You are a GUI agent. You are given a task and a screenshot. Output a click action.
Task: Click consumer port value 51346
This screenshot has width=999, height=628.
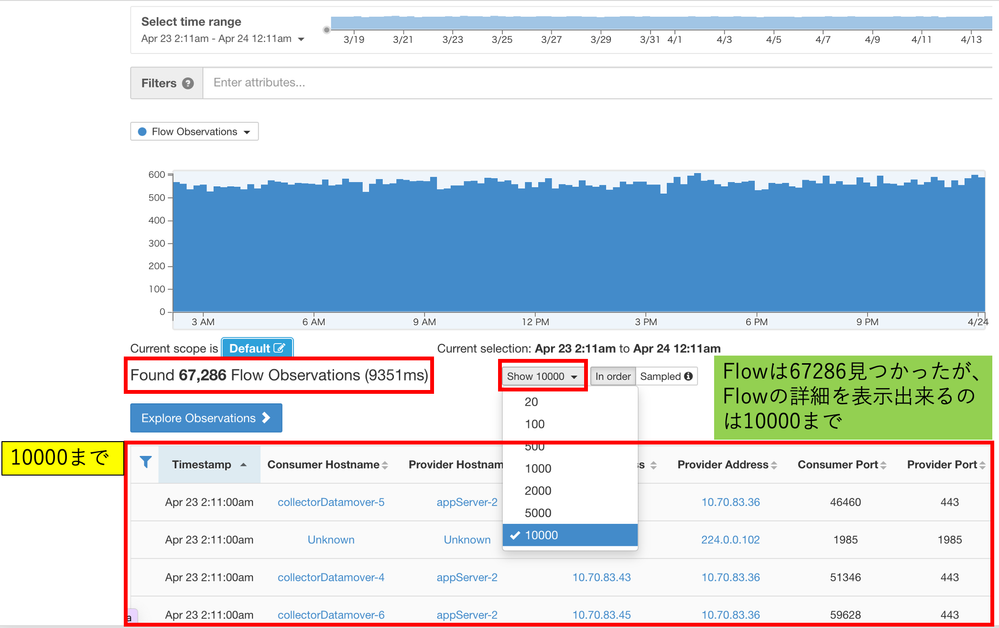click(845, 577)
